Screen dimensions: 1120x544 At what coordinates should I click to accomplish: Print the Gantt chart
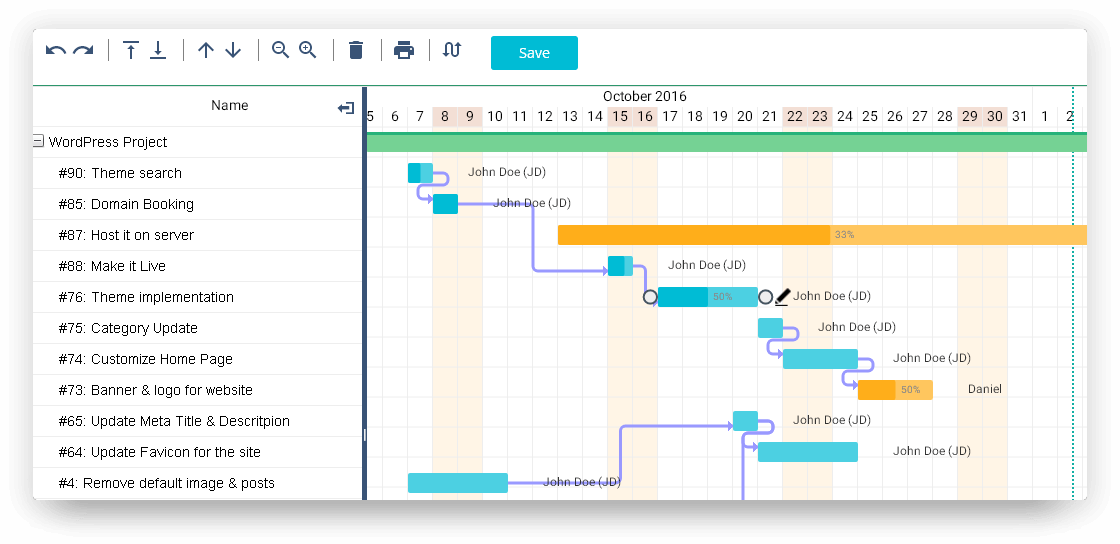click(404, 50)
